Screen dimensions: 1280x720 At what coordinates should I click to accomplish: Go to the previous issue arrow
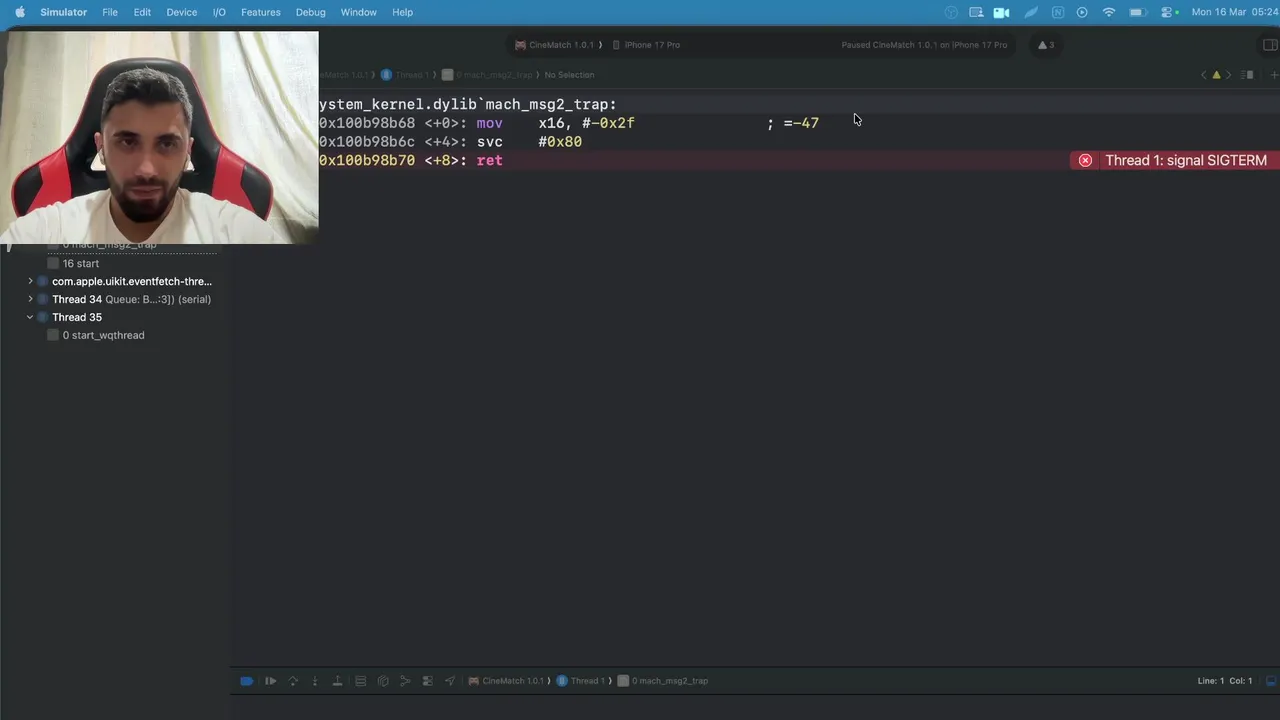(x=1204, y=75)
